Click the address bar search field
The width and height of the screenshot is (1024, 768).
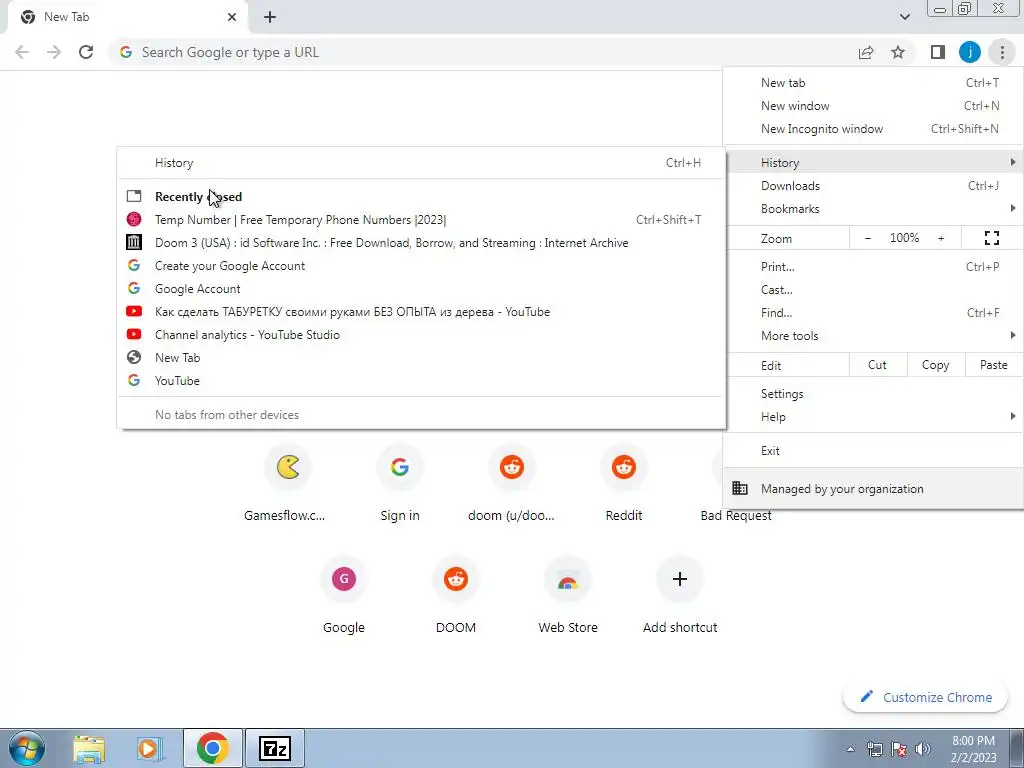pyautogui.click(x=483, y=52)
